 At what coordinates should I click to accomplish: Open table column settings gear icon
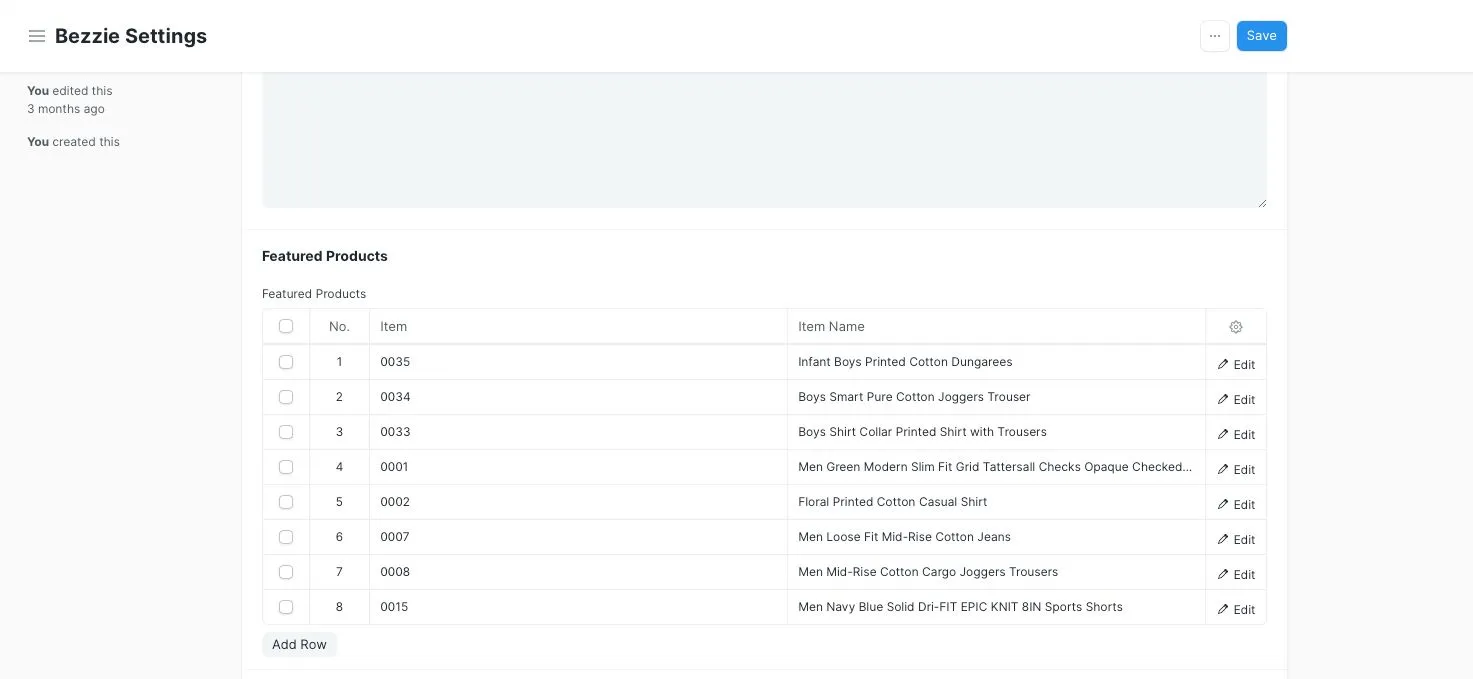(1236, 327)
